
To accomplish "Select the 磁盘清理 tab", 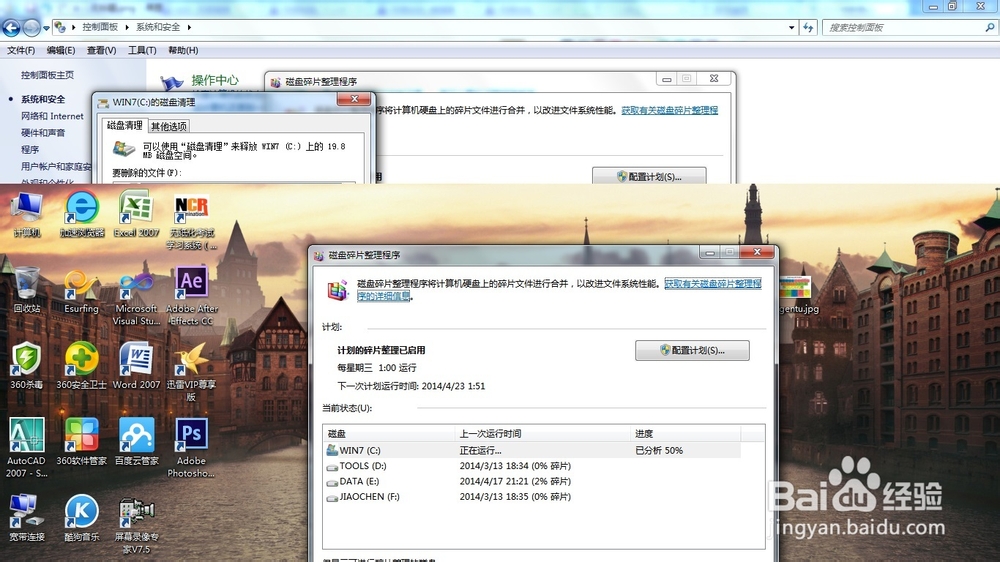I will (124, 126).
